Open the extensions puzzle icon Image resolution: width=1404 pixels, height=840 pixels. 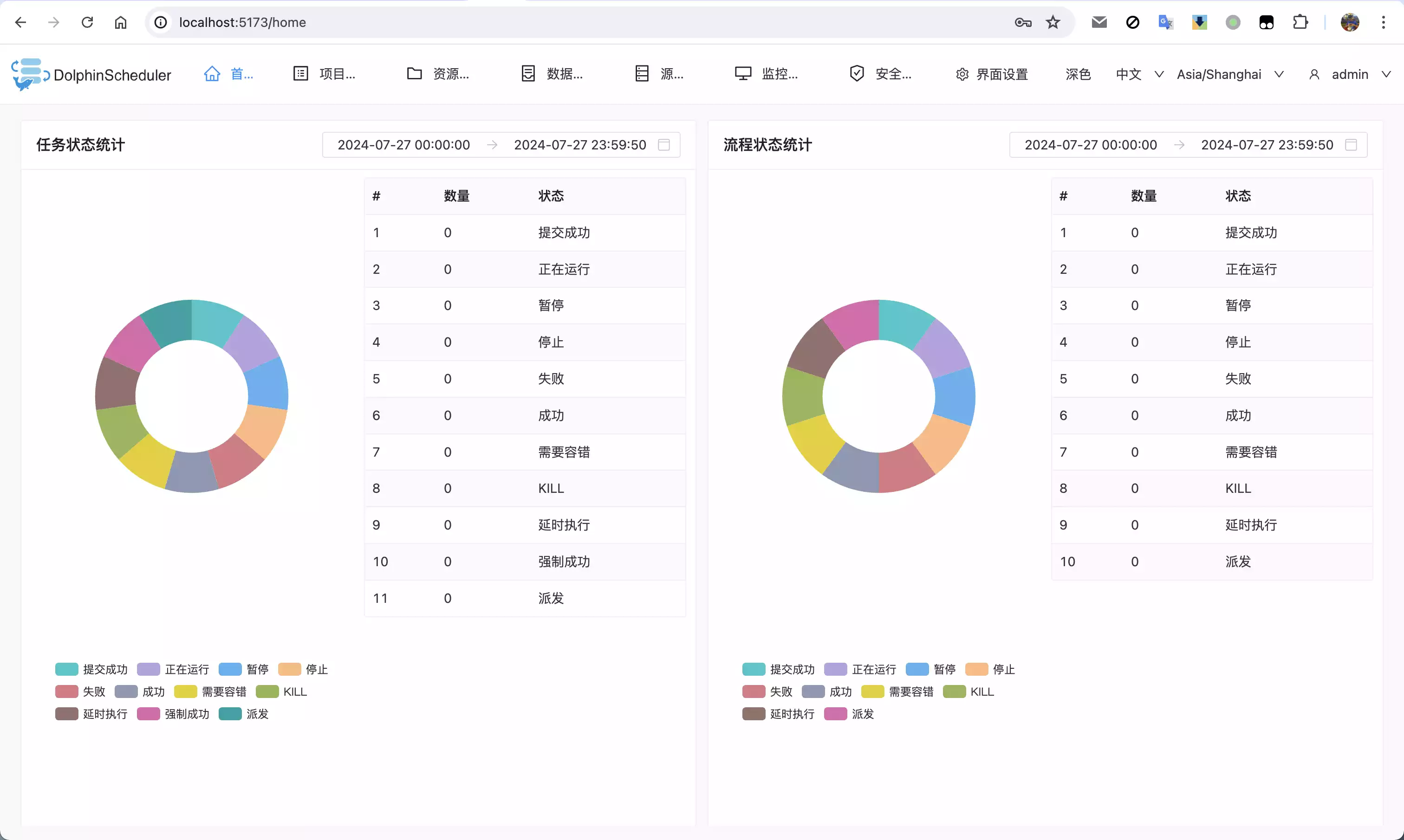pyautogui.click(x=1300, y=22)
